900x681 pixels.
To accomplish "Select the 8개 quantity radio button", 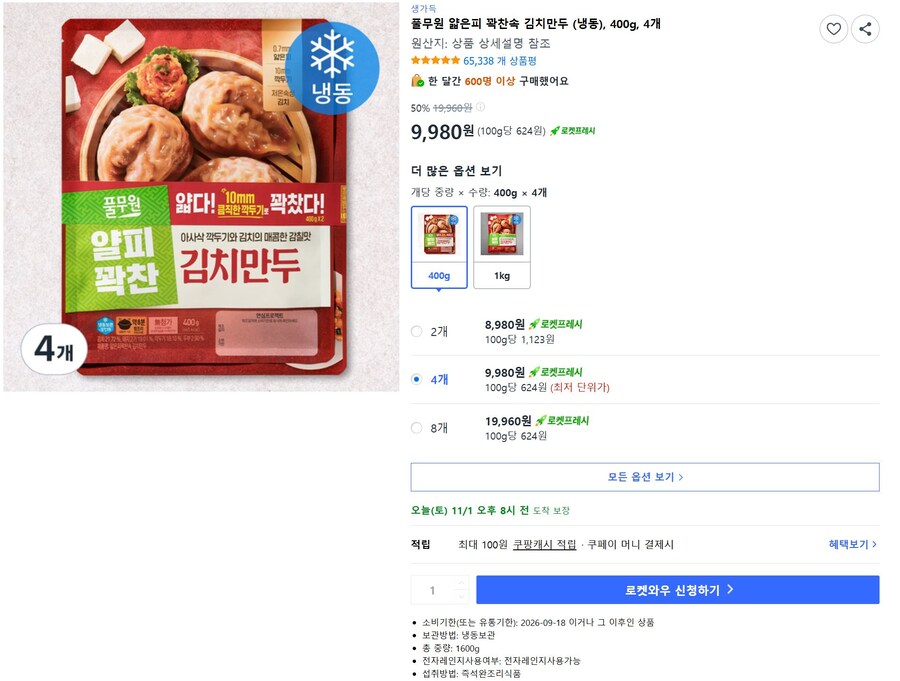I will 415,427.
